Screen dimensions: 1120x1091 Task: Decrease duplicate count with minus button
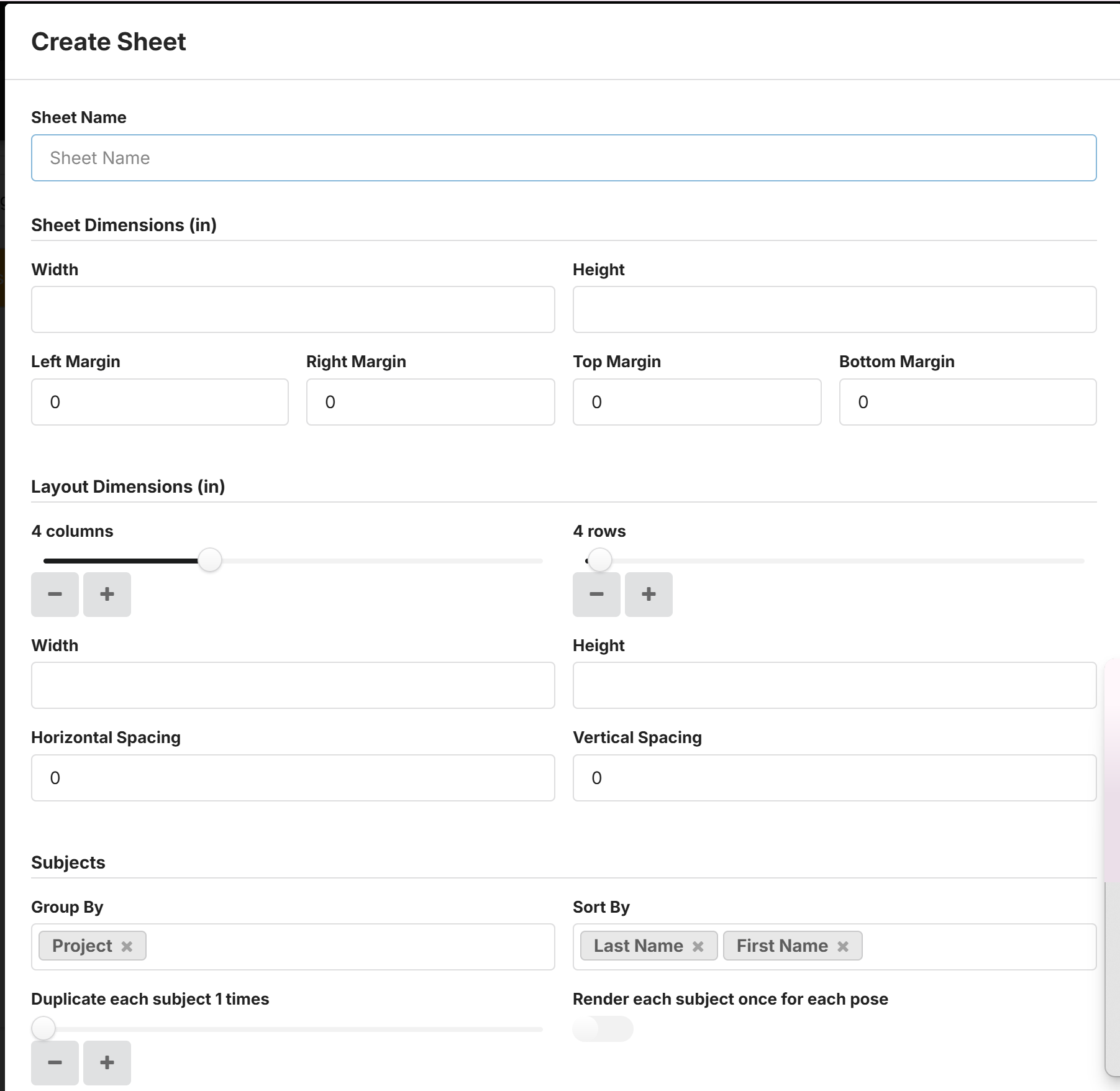[x=55, y=1063]
